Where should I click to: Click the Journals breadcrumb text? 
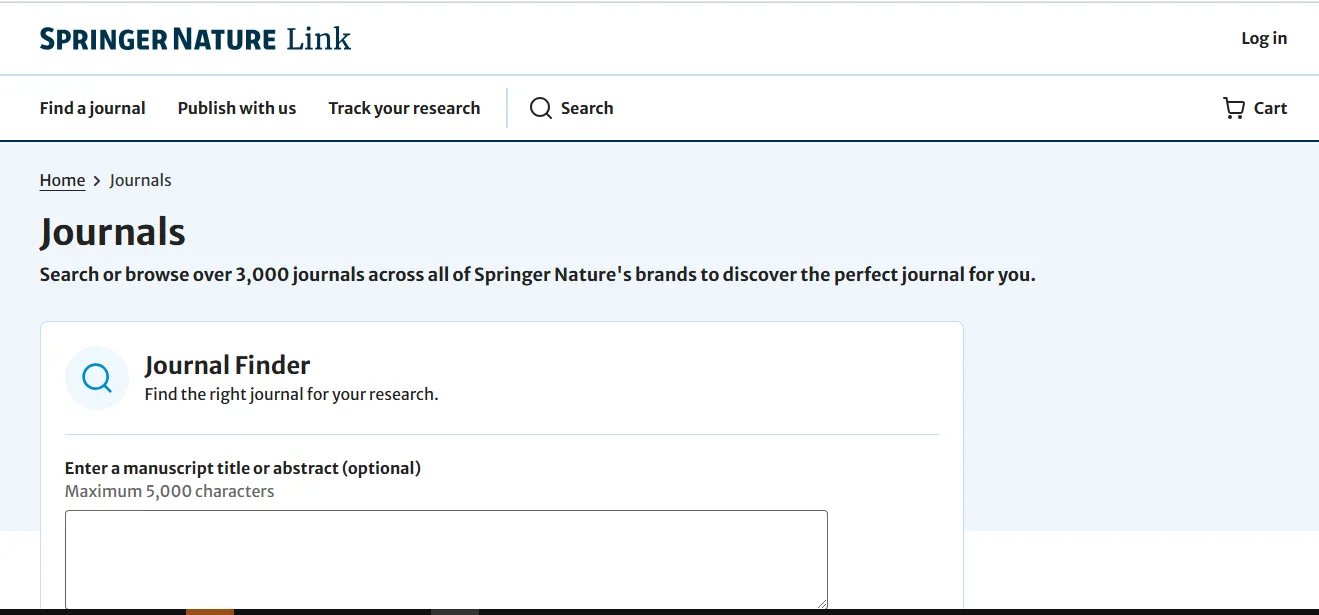(140, 180)
